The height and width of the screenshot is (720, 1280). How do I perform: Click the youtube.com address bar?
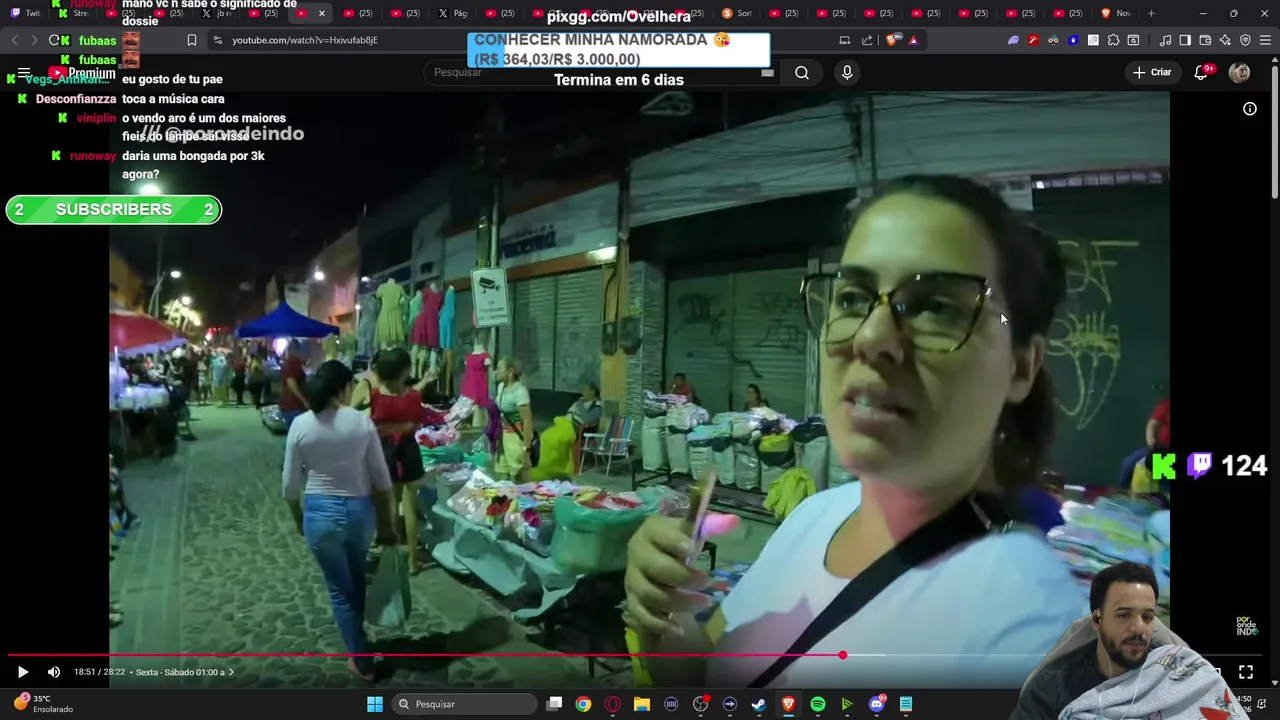tap(520, 40)
